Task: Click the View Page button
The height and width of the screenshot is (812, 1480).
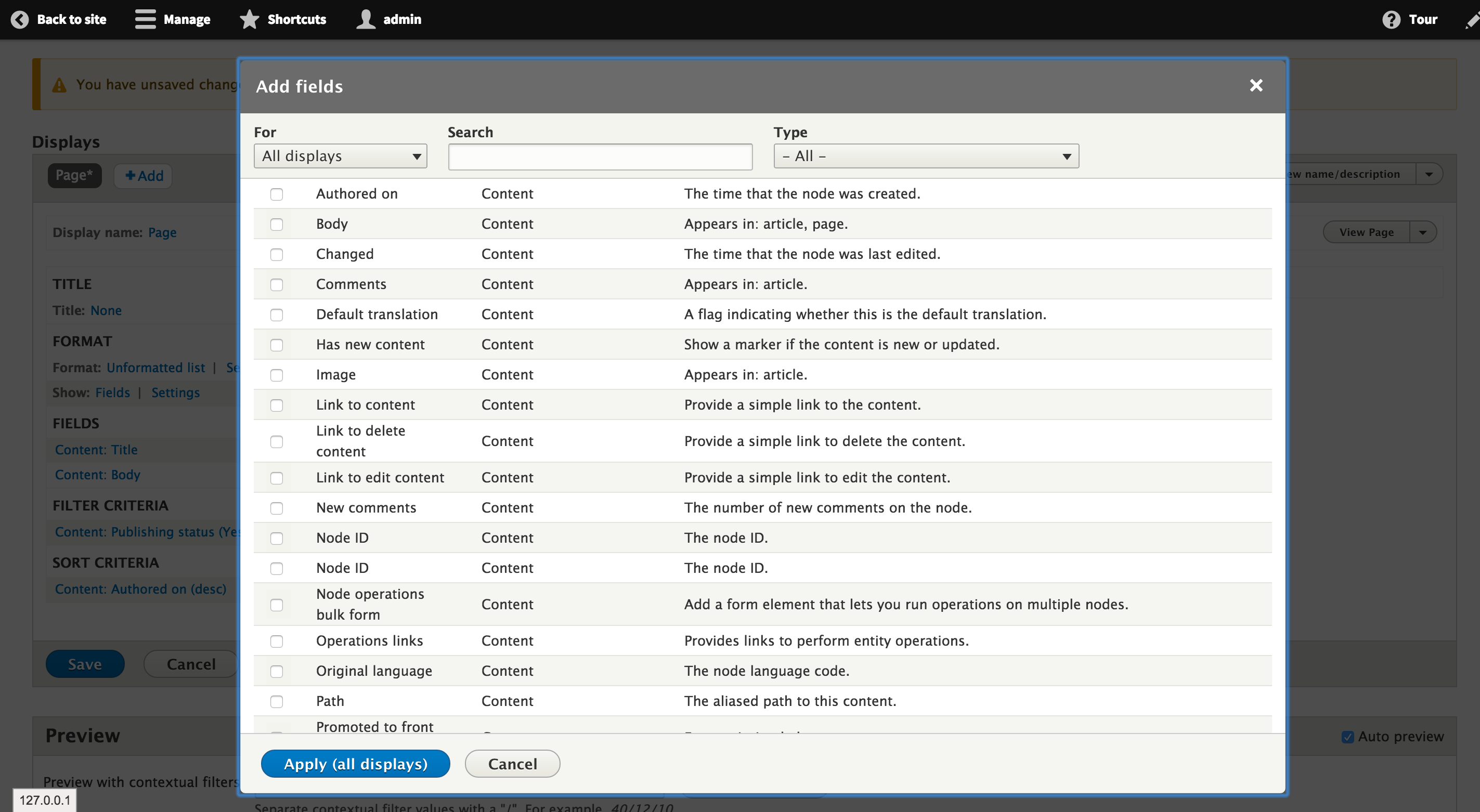Action: (x=1366, y=232)
